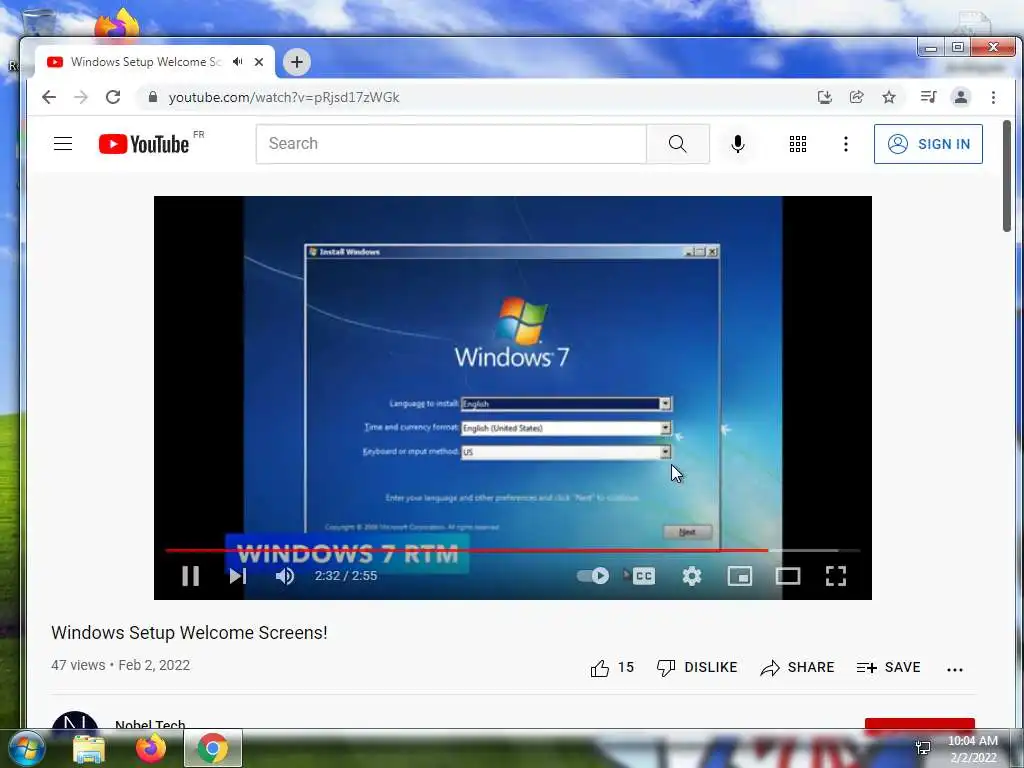1024x768 pixels.
Task: Mute the video player volume
Action: coord(285,576)
